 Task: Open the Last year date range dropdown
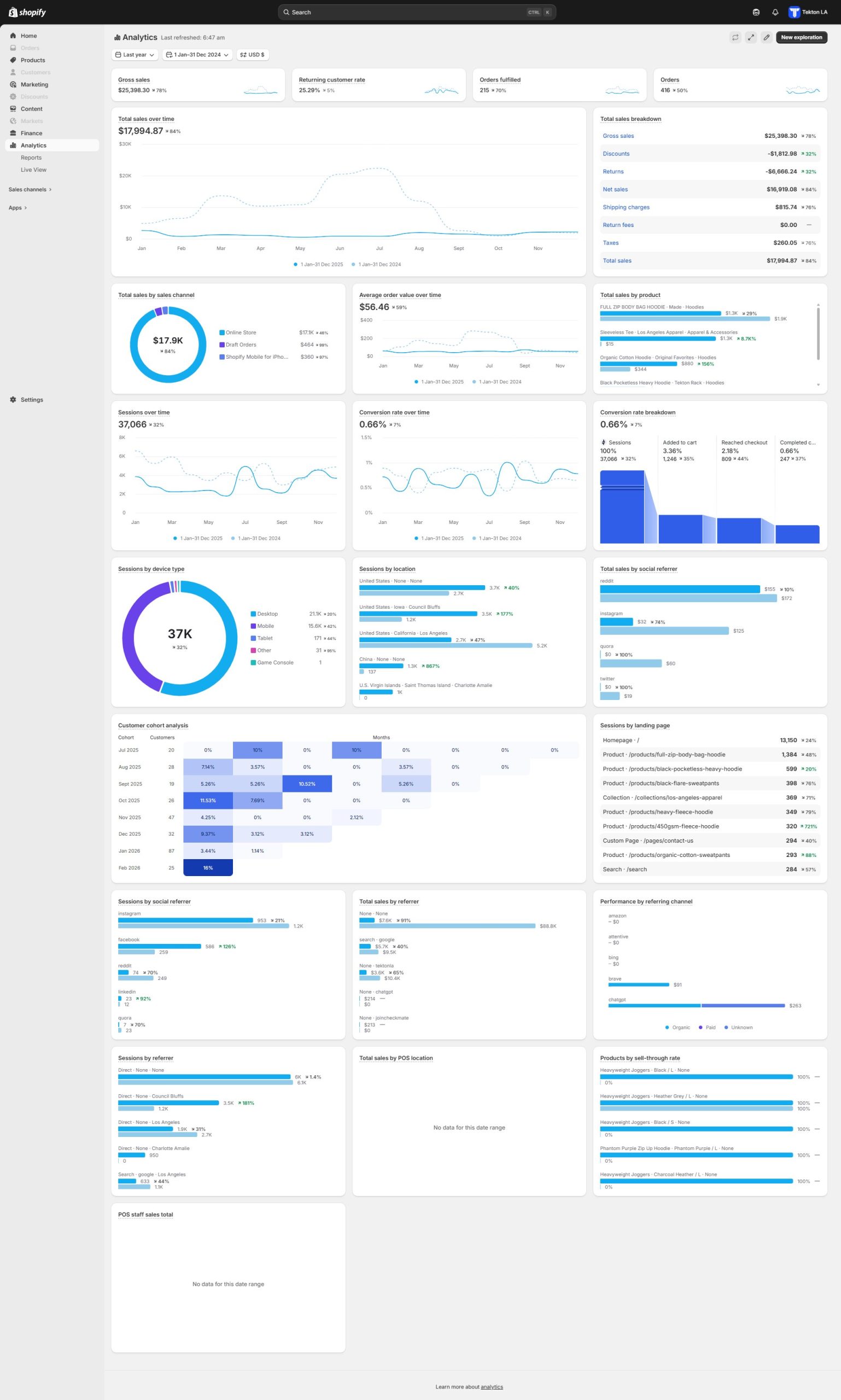tap(135, 55)
